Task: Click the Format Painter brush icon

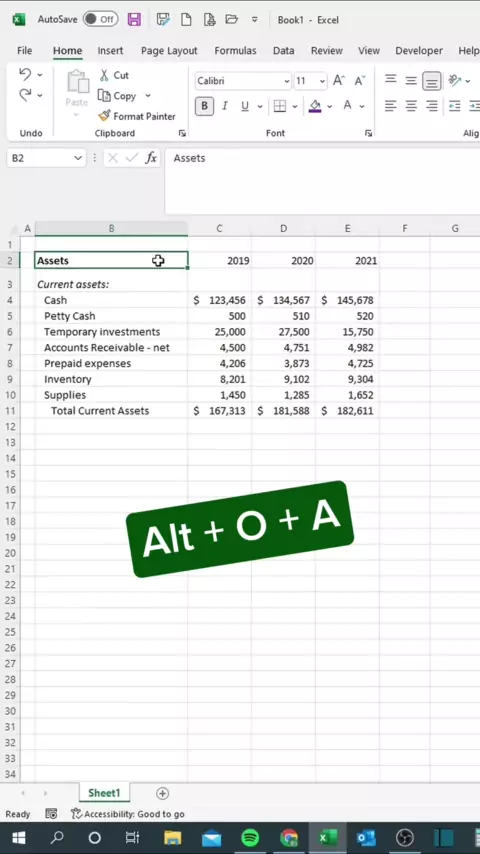Action: [x=104, y=116]
